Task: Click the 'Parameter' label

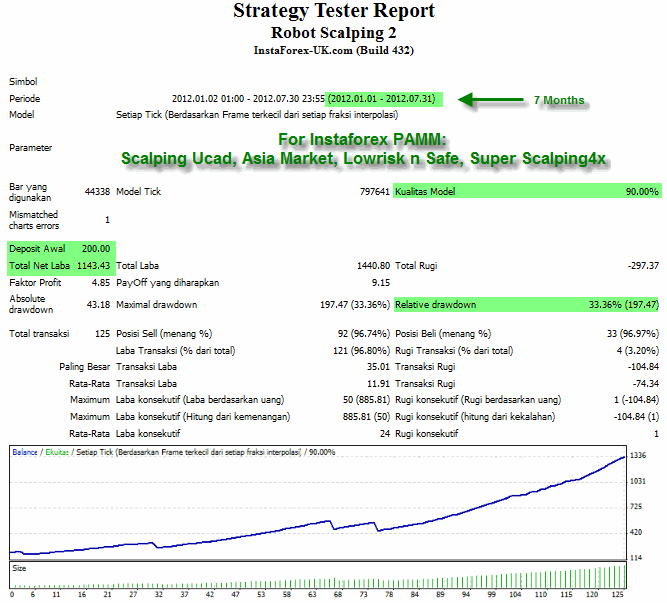Action: pos(31,148)
